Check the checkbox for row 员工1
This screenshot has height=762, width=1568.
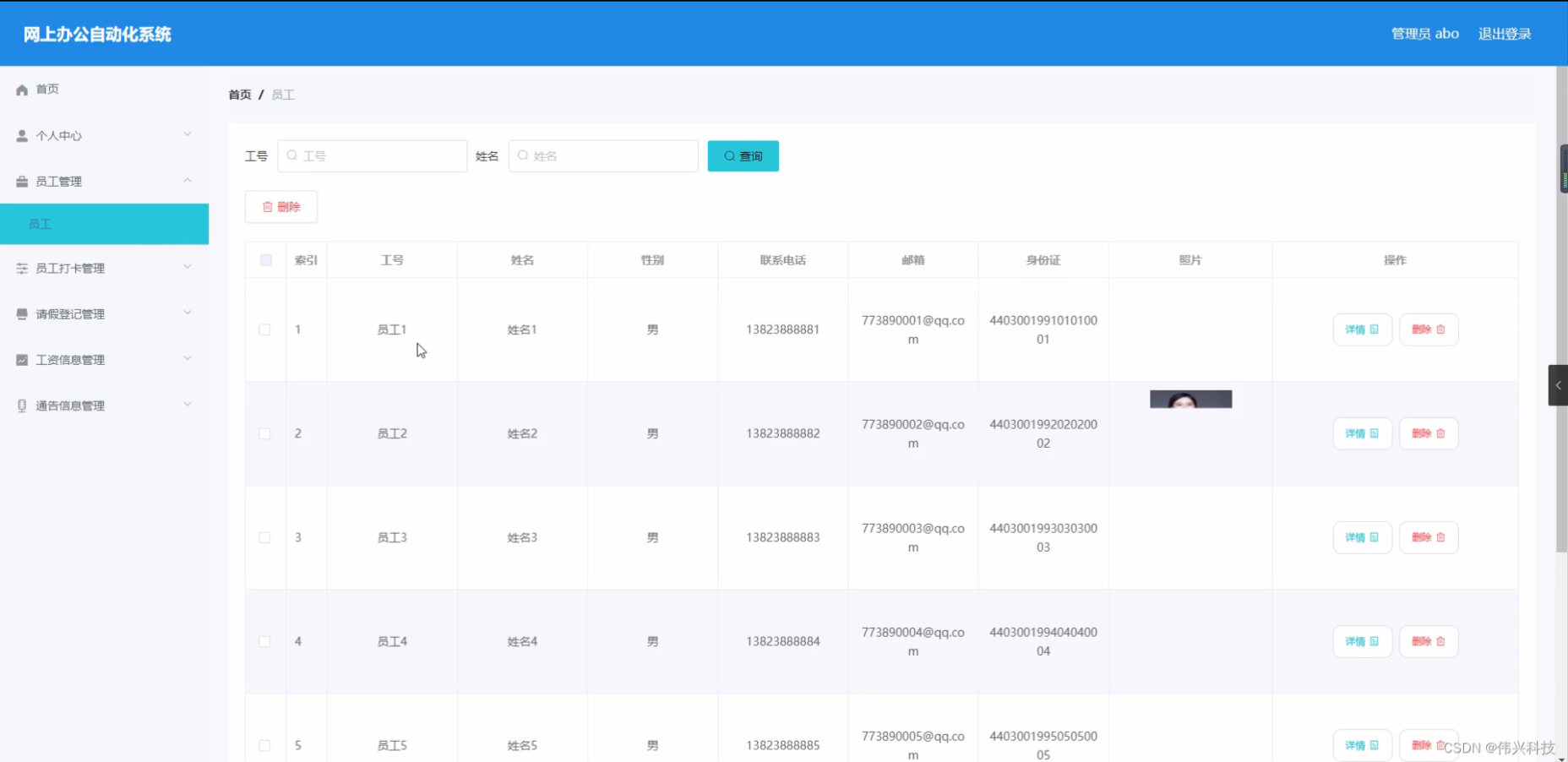(x=264, y=329)
